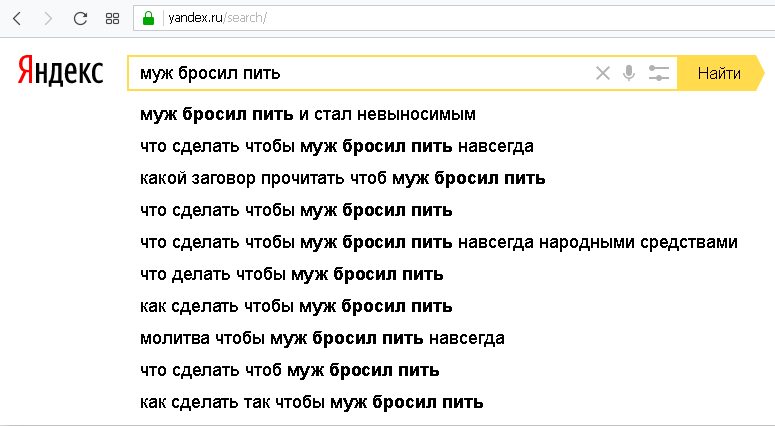775x426 pixels.
Task: Select suggestion starting with "молитва чтобы муж"
Action: [322, 338]
